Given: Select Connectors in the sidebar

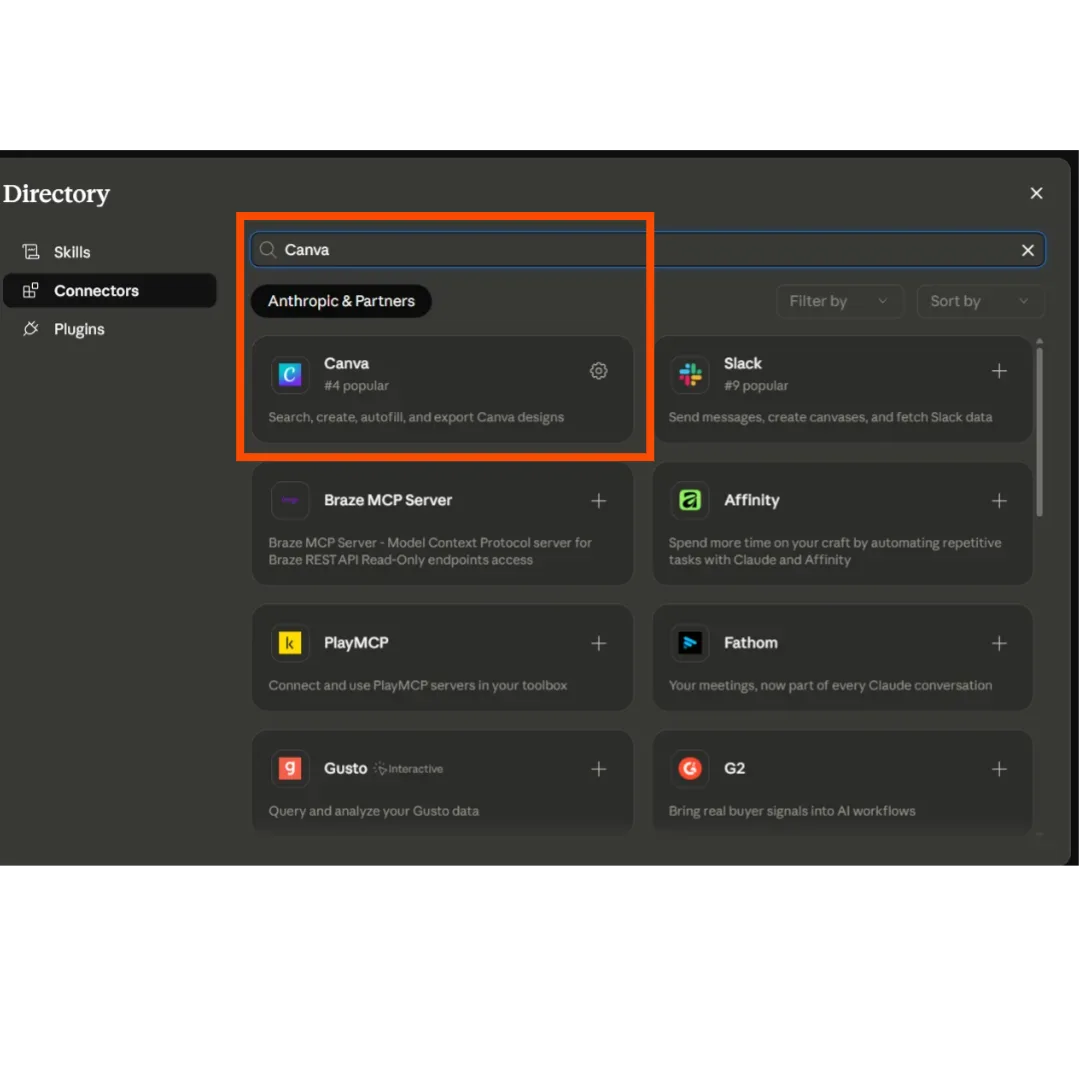Looking at the screenshot, I should pos(110,290).
